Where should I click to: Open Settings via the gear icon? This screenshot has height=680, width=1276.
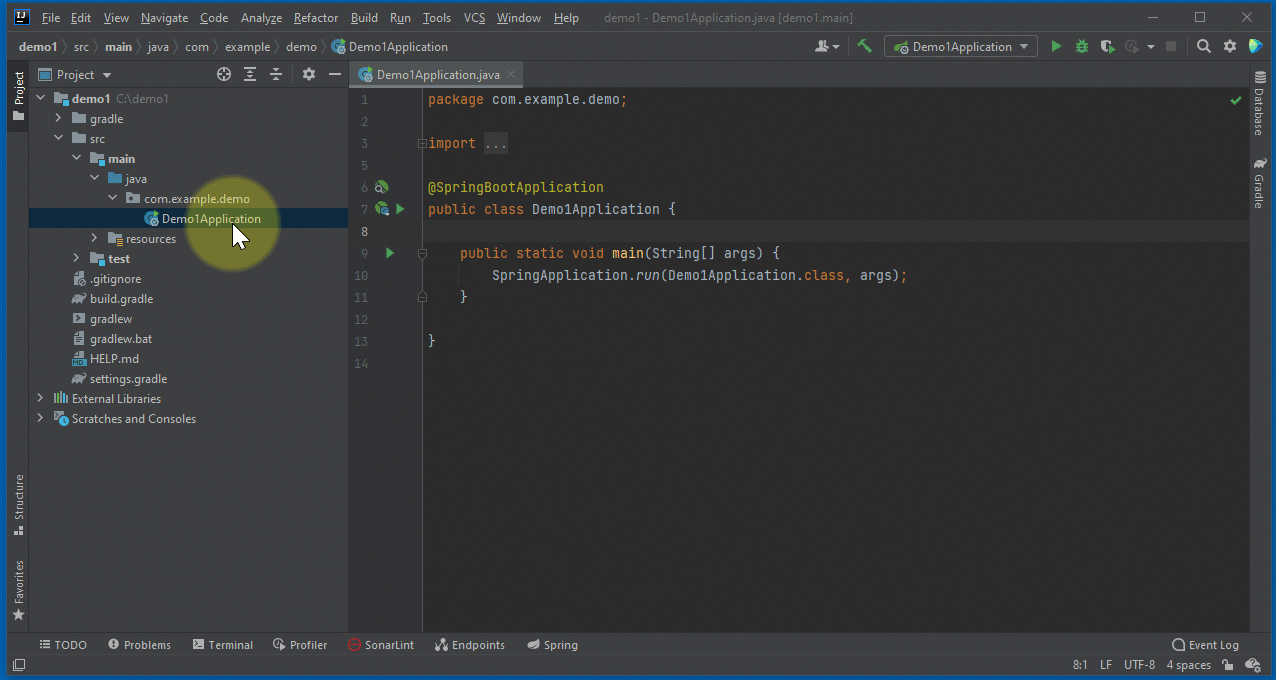click(x=1228, y=45)
